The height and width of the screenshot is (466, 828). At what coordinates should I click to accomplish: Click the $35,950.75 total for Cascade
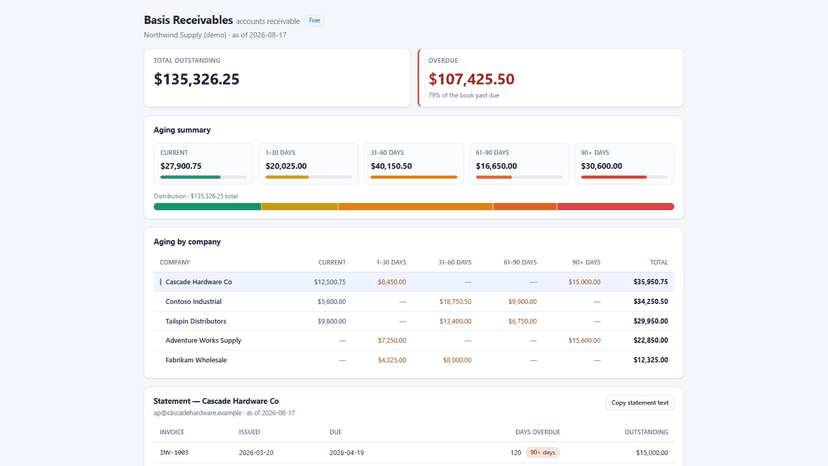point(651,282)
